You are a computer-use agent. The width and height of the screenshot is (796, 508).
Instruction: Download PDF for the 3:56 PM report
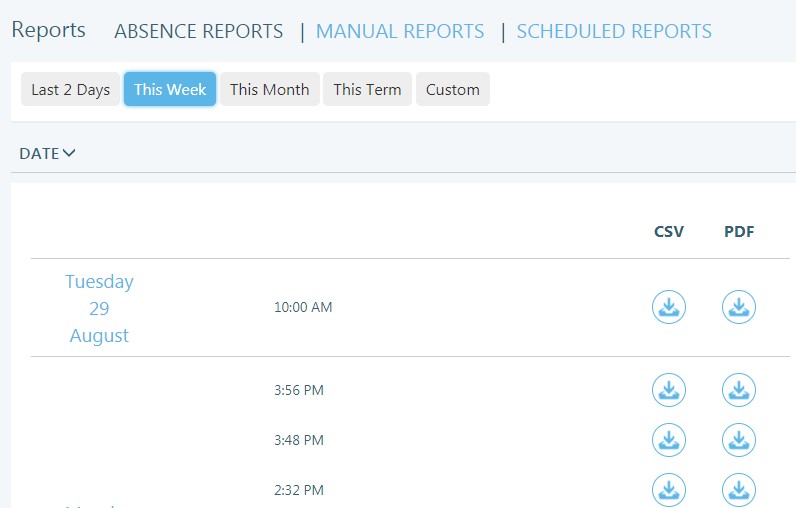tap(739, 390)
